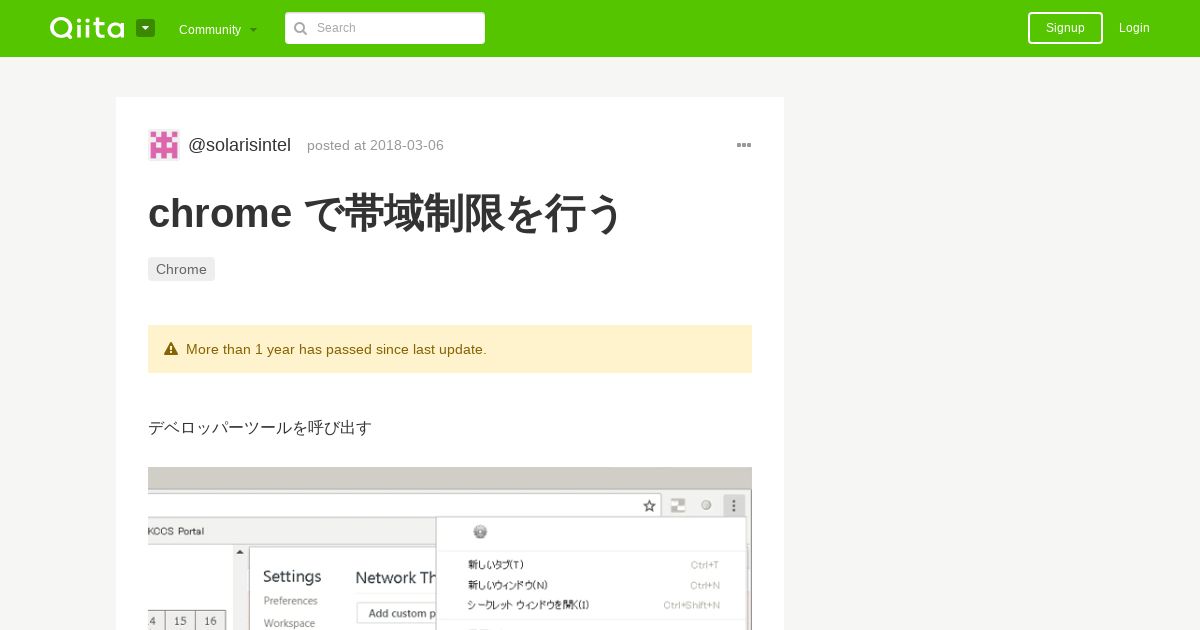Viewport: 1200px width, 630px height.
Task: Visit the @solarisintel profile link
Action: [240, 145]
